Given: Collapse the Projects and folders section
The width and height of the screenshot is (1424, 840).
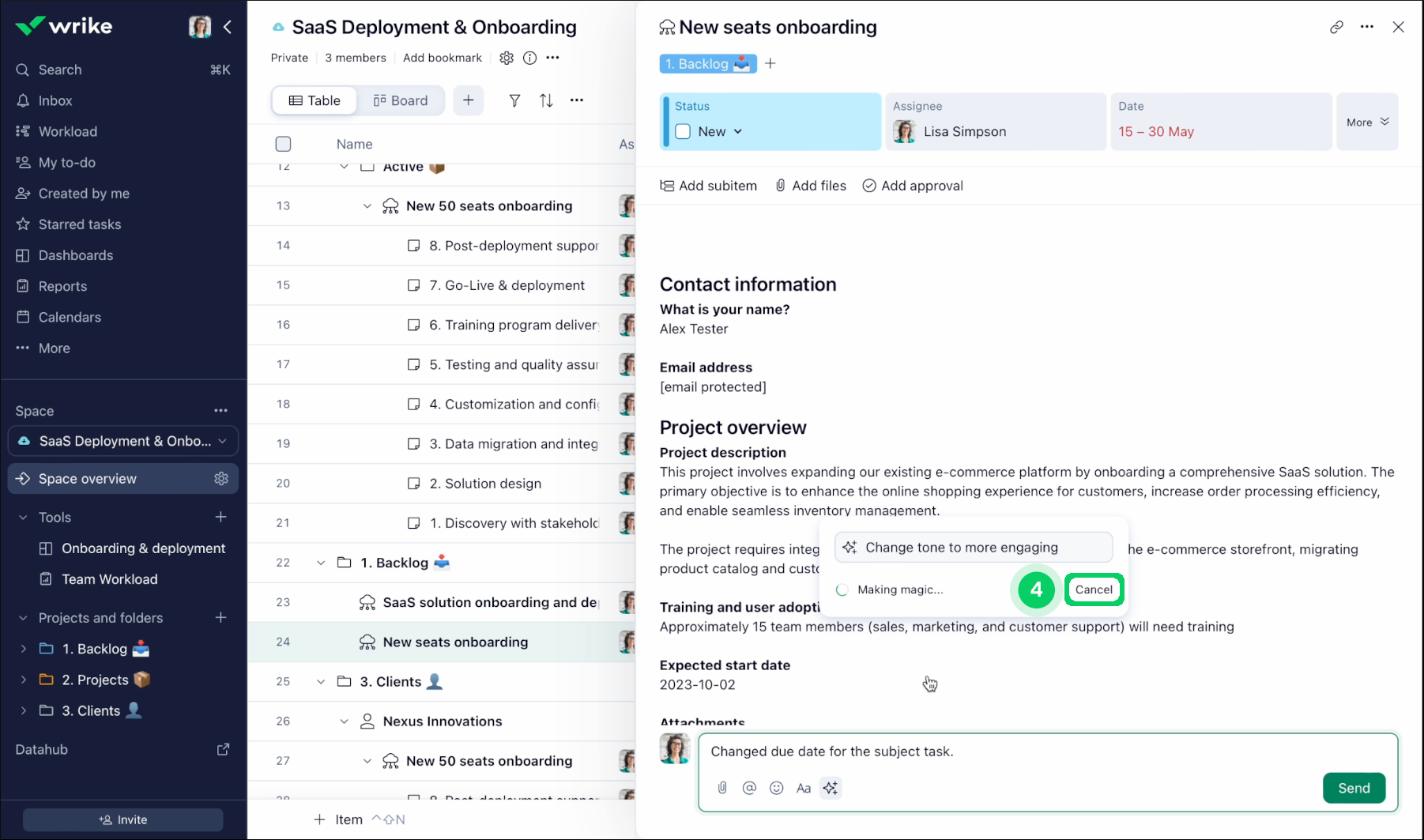Looking at the screenshot, I should tap(23, 618).
